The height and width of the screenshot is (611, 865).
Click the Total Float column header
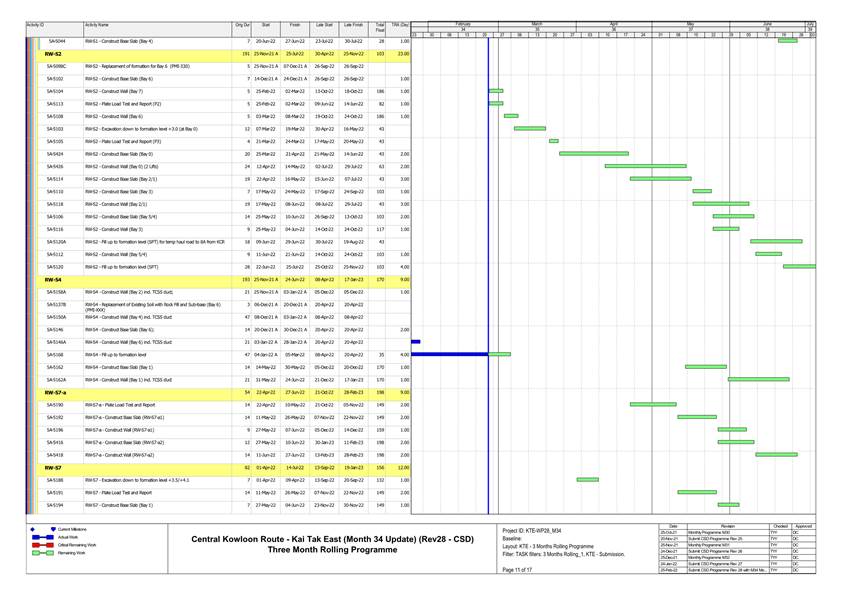click(x=380, y=27)
